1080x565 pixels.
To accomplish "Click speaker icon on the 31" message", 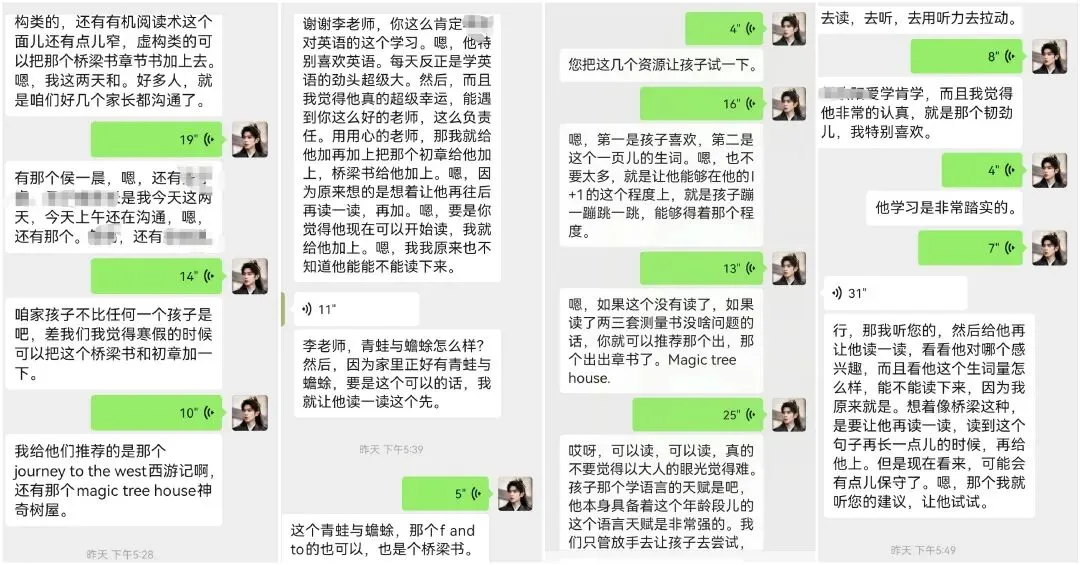I will [837, 294].
